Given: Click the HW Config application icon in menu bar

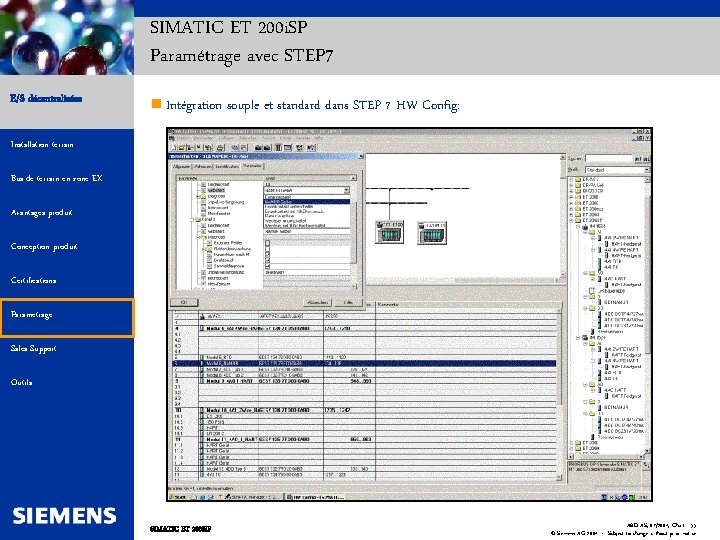Looking at the screenshot, I should point(172,138).
